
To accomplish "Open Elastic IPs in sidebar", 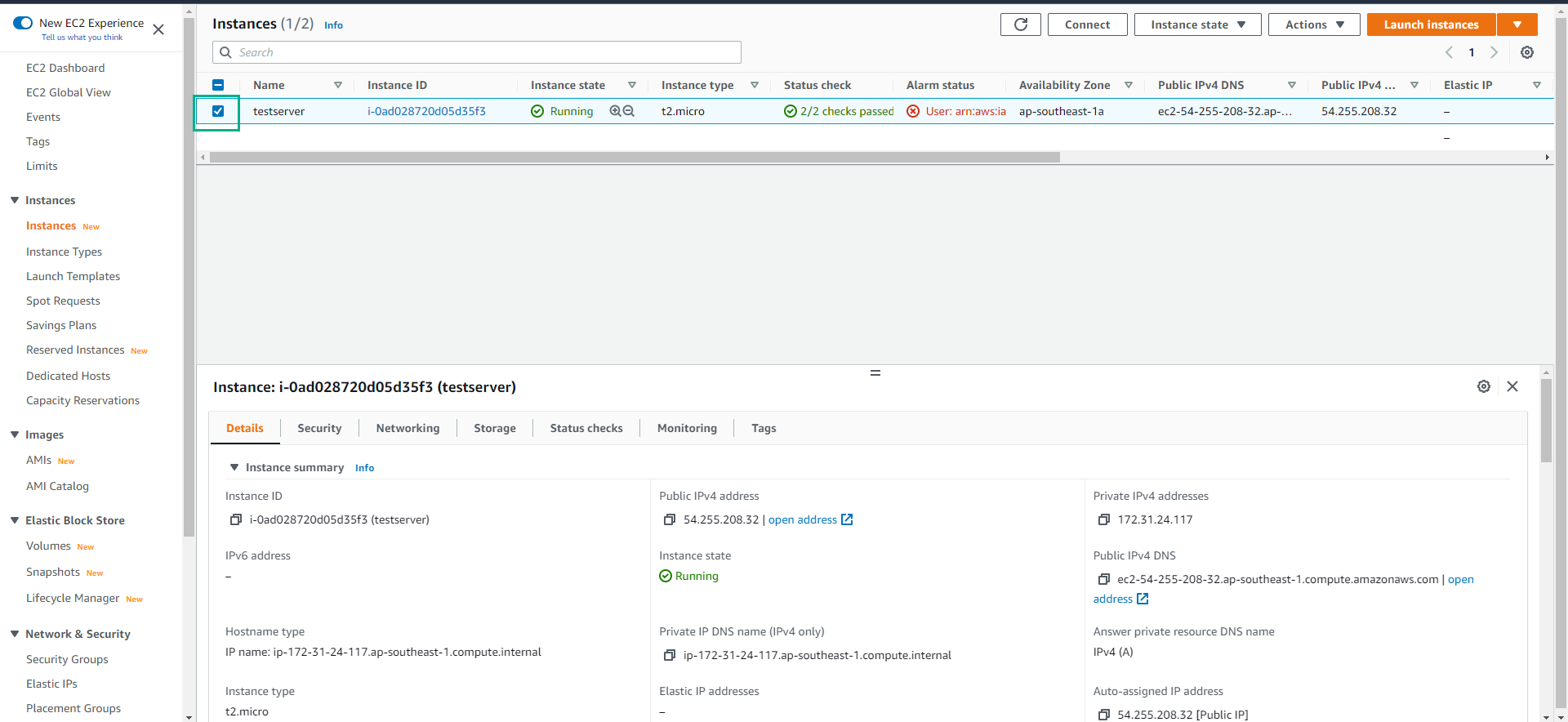I will [51, 684].
